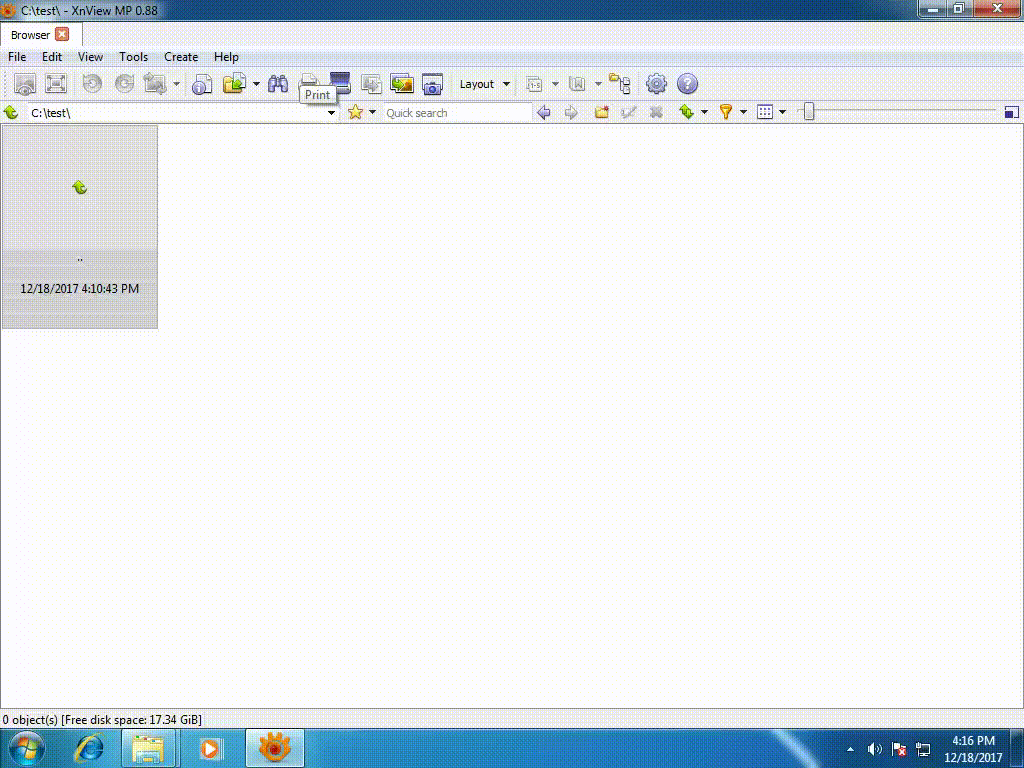
Task: Click the Filter funnel icon
Action: pos(726,112)
